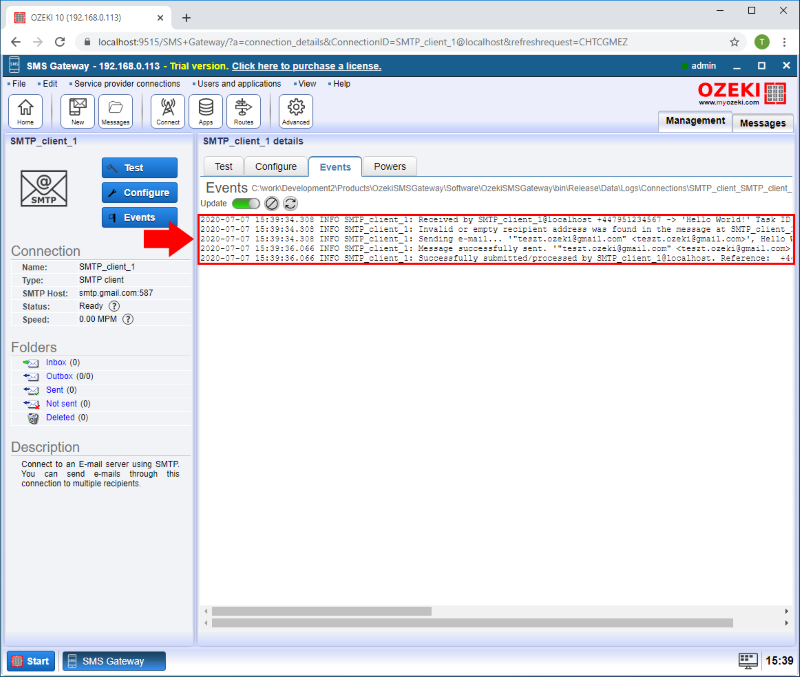This screenshot has width=800, height=677.
Task: Open the Not sent folder link
Action: coord(61,404)
